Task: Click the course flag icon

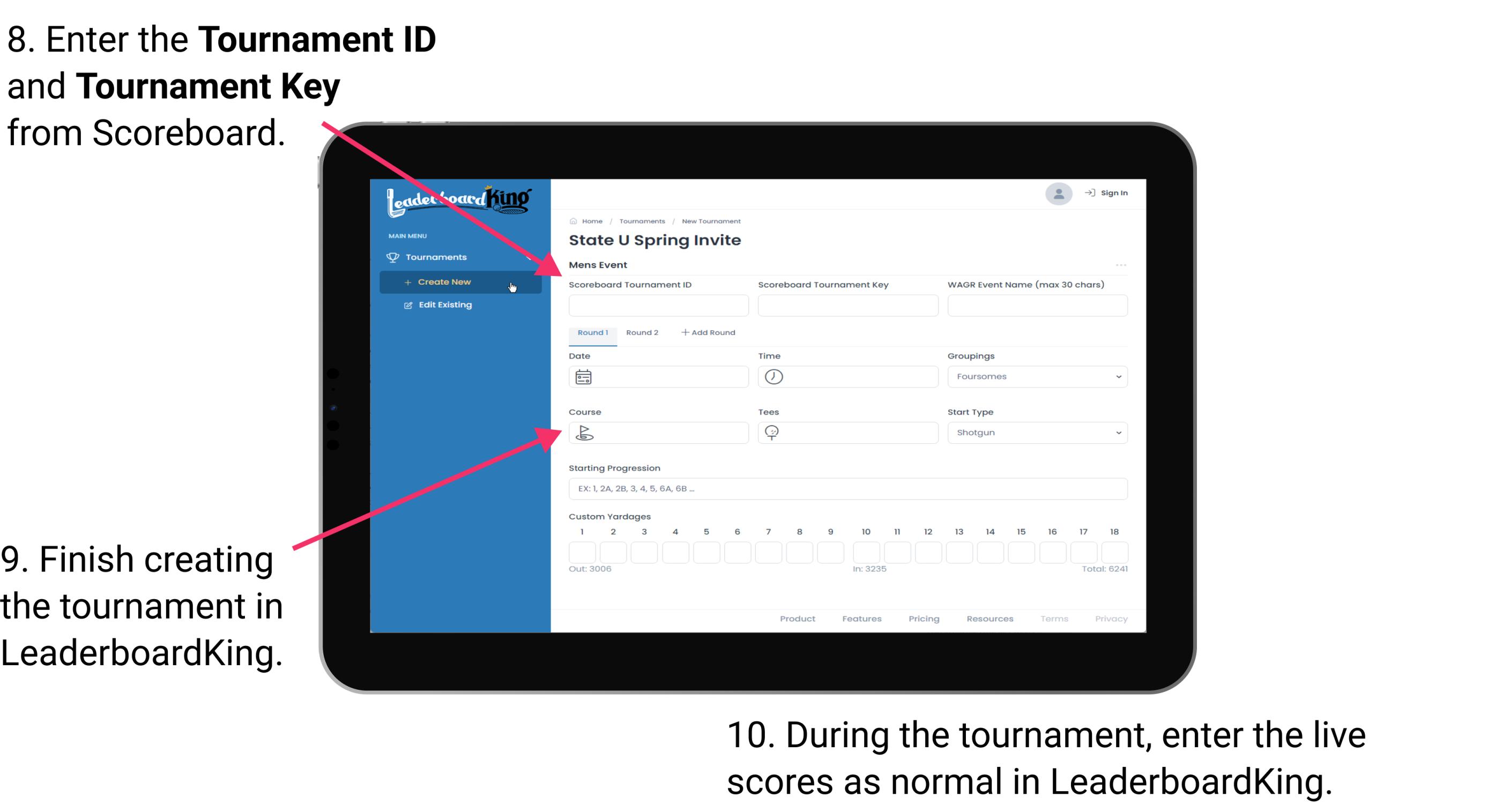Action: tap(584, 432)
